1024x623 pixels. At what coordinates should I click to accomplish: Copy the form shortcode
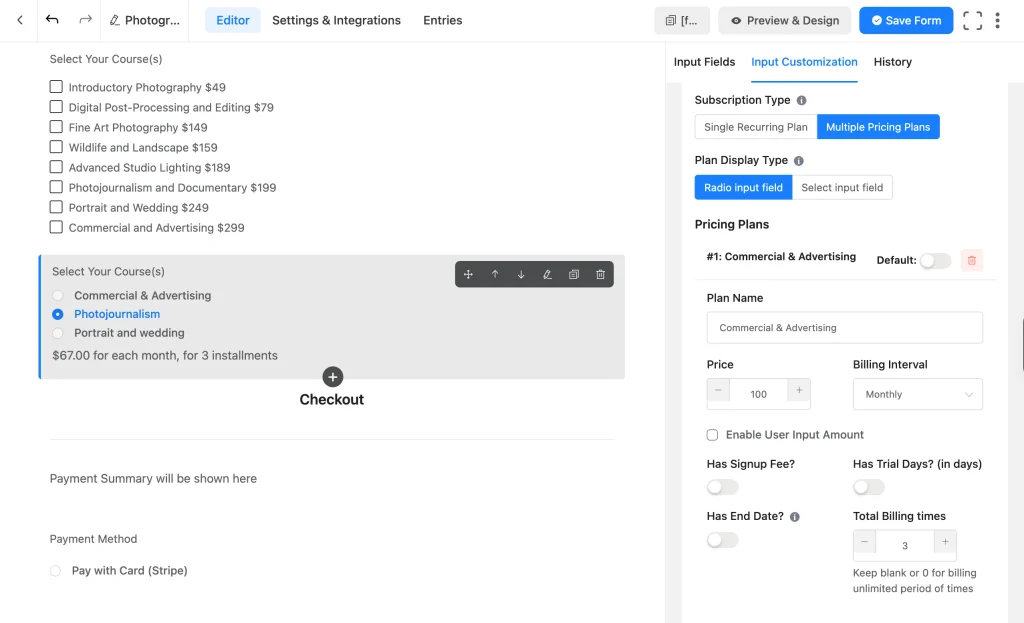(x=682, y=20)
